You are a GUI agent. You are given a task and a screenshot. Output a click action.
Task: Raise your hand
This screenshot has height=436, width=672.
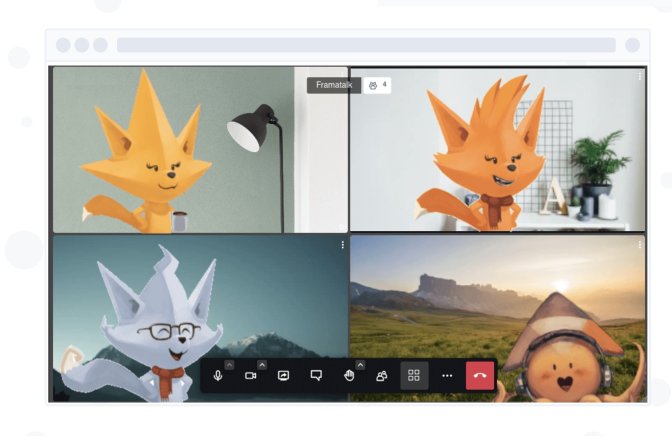point(349,376)
